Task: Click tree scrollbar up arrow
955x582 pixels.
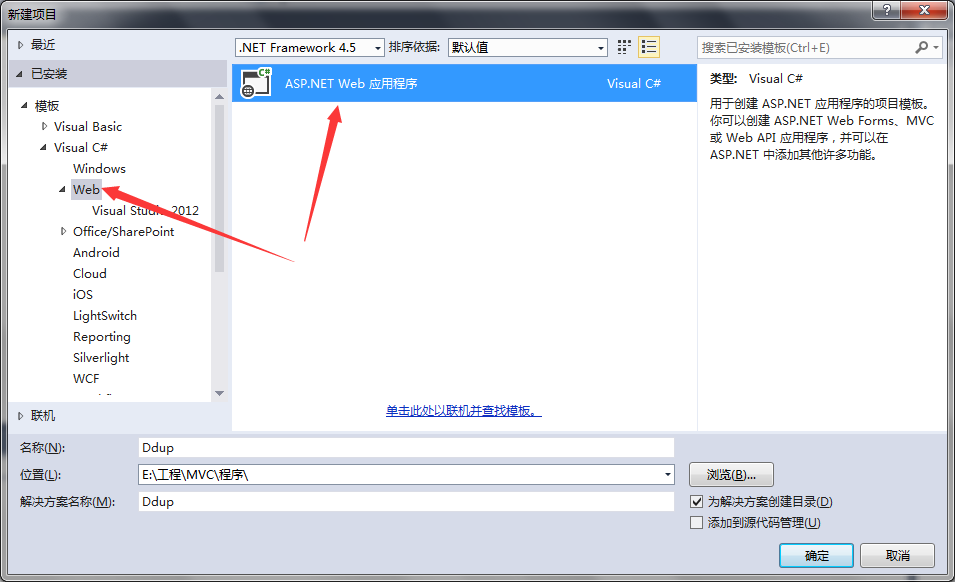Action: point(219,97)
